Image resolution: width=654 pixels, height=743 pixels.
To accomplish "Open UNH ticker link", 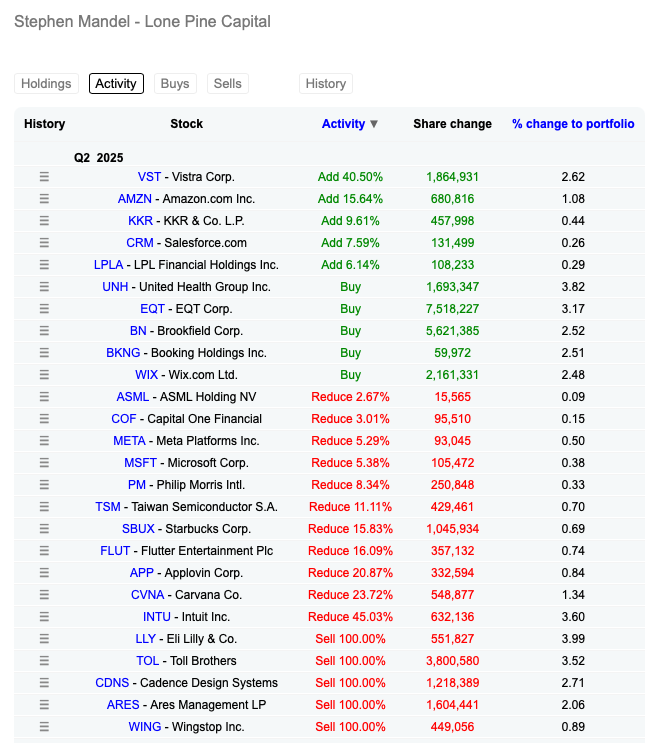I will tap(115, 287).
